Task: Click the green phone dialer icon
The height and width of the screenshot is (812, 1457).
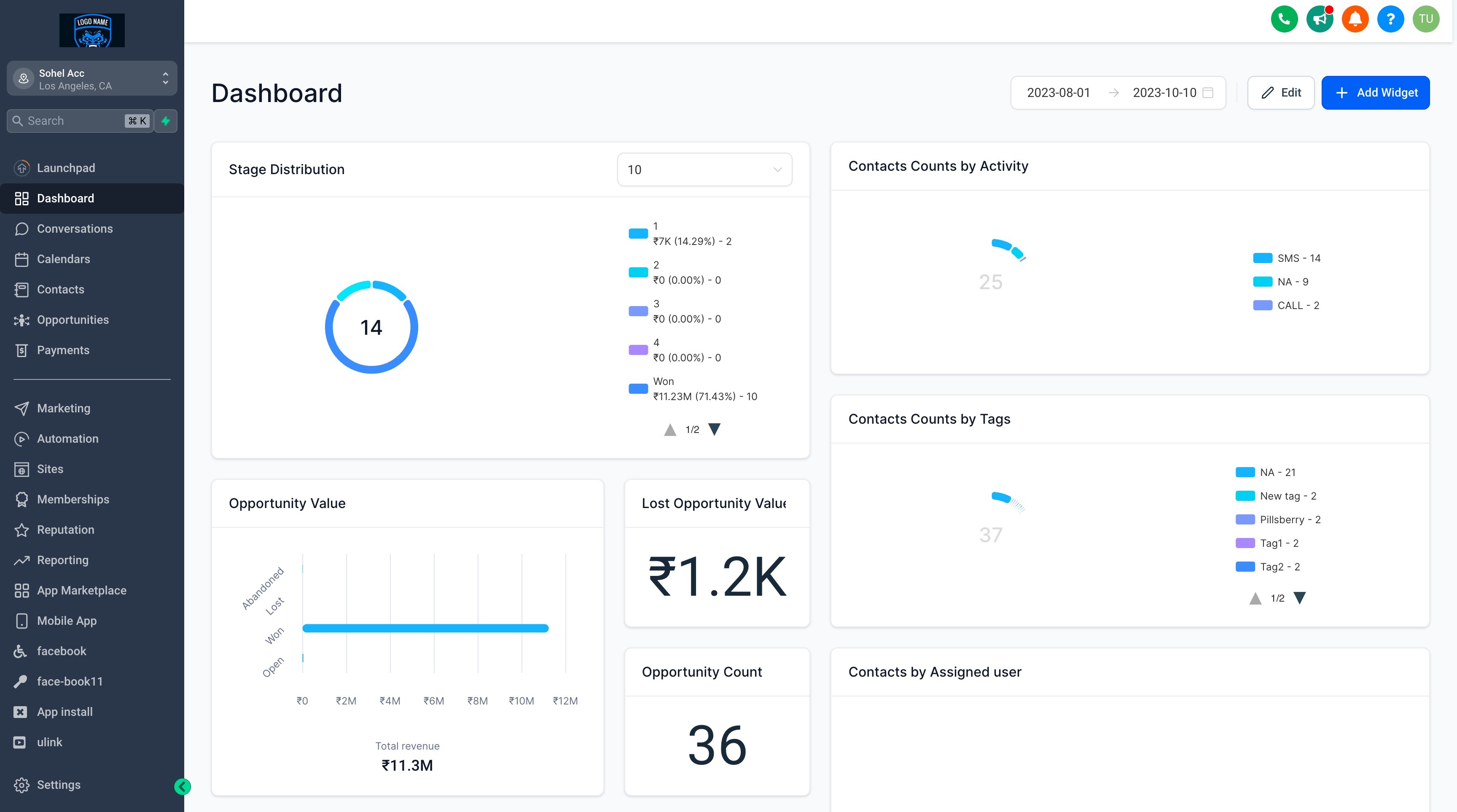Action: pos(1284,19)
